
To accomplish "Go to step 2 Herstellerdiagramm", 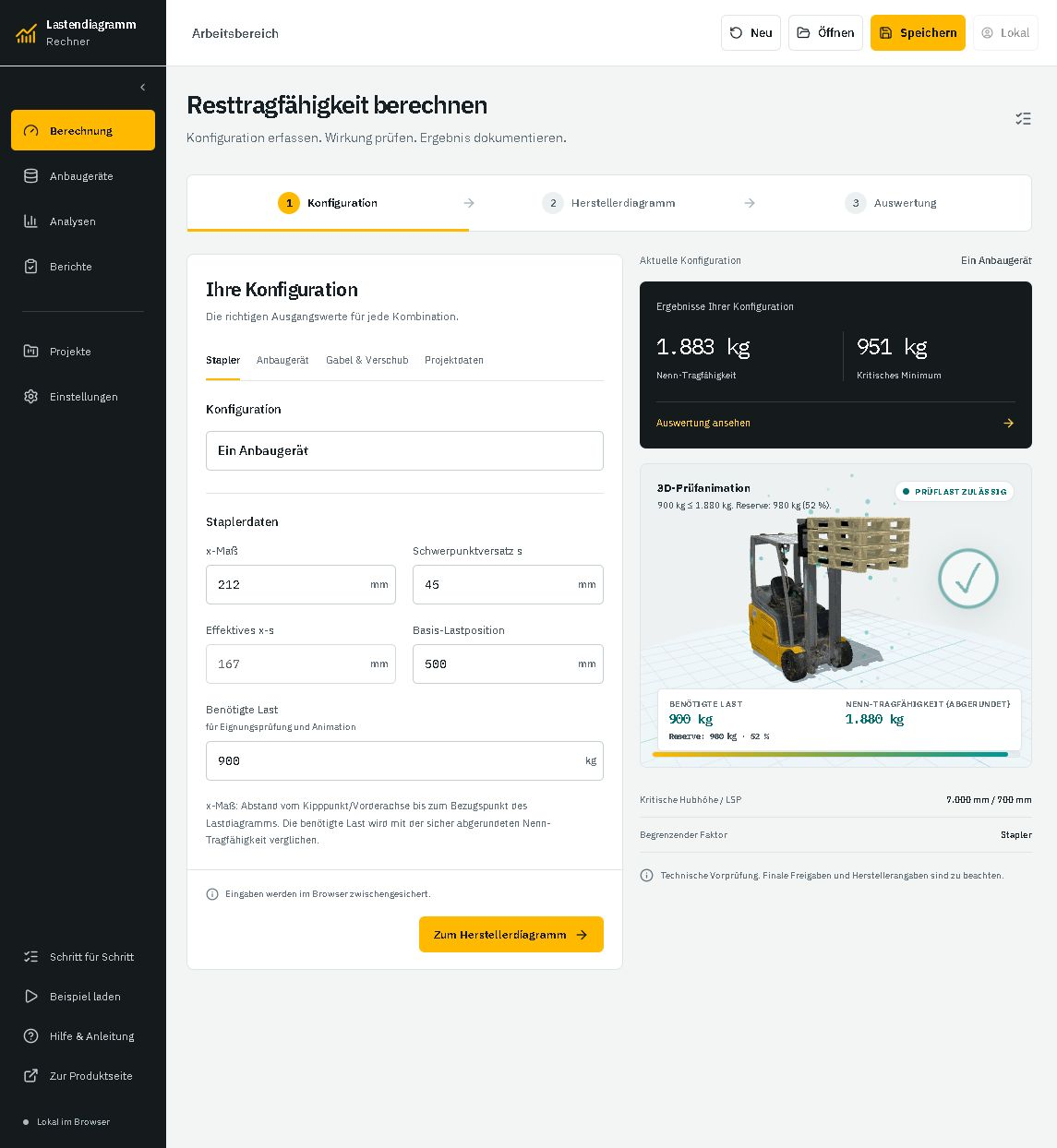I will (609, 203).
